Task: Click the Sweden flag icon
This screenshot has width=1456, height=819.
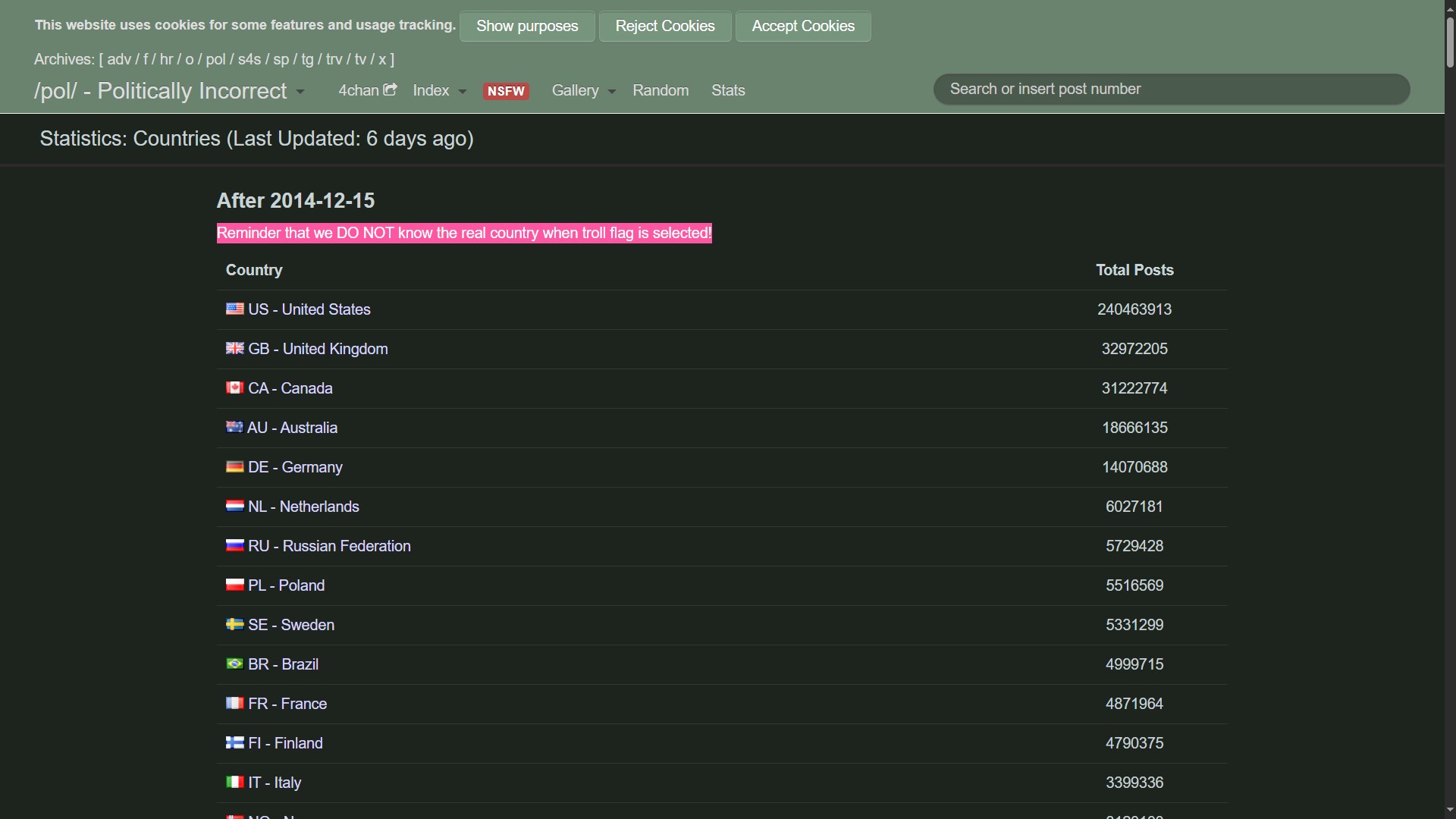Action: (x=234, y=624)
